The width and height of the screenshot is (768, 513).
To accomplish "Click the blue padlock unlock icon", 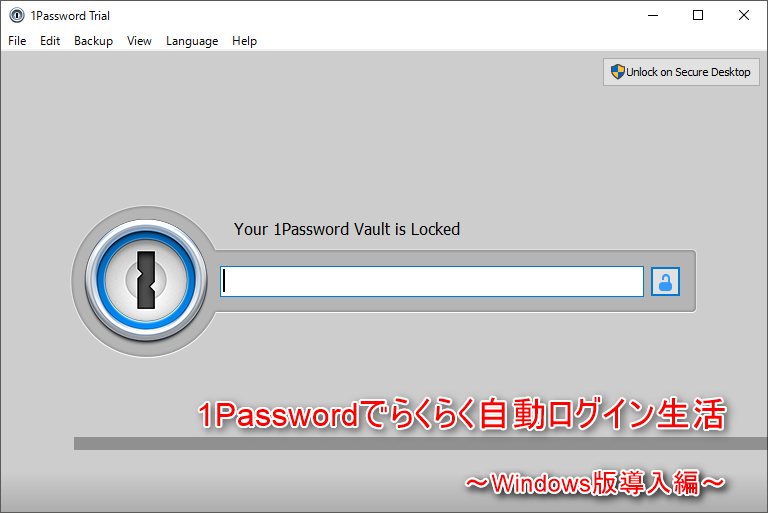I will pos(665,282).
